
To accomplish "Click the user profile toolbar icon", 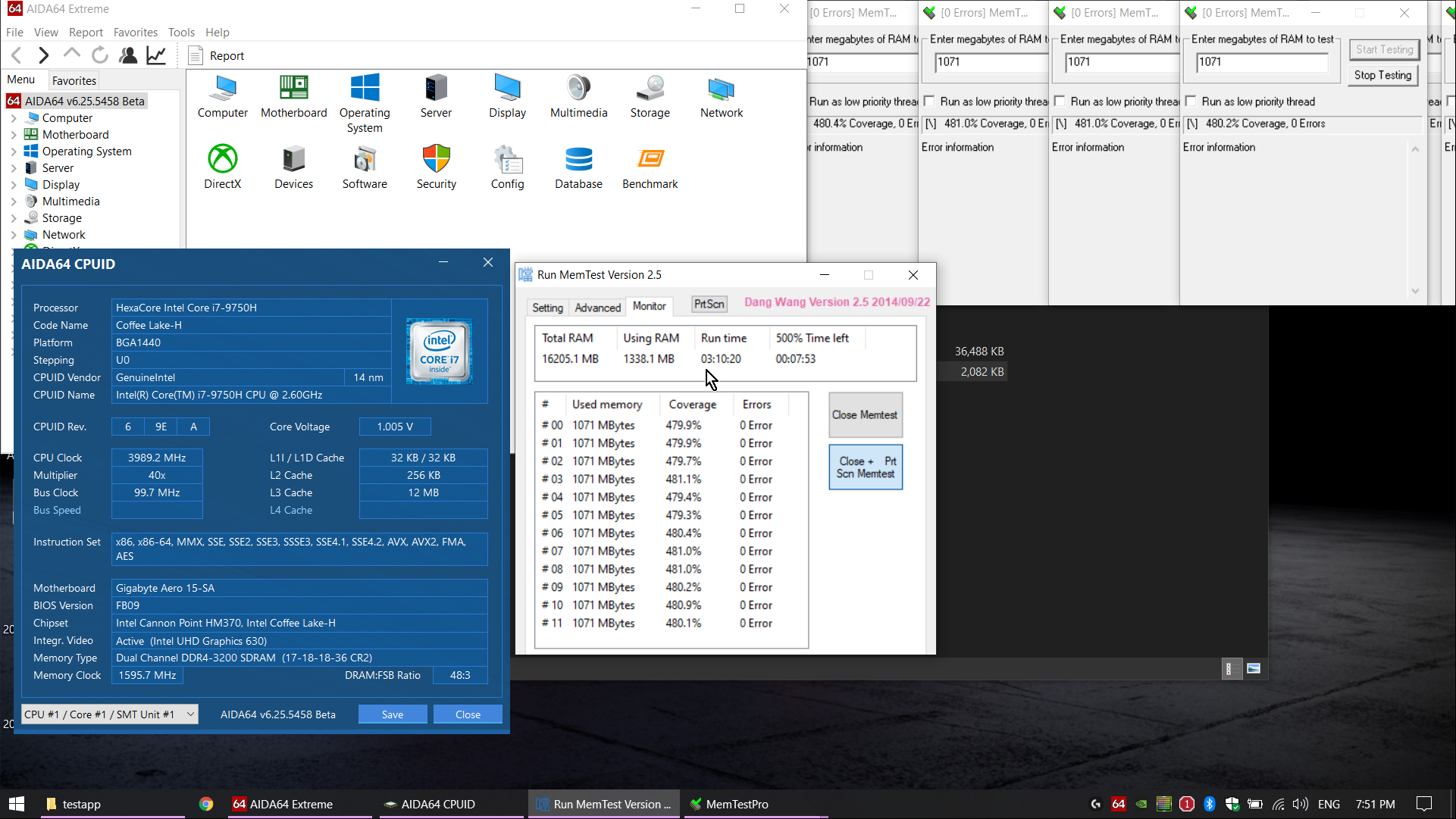I will (128, 55).
